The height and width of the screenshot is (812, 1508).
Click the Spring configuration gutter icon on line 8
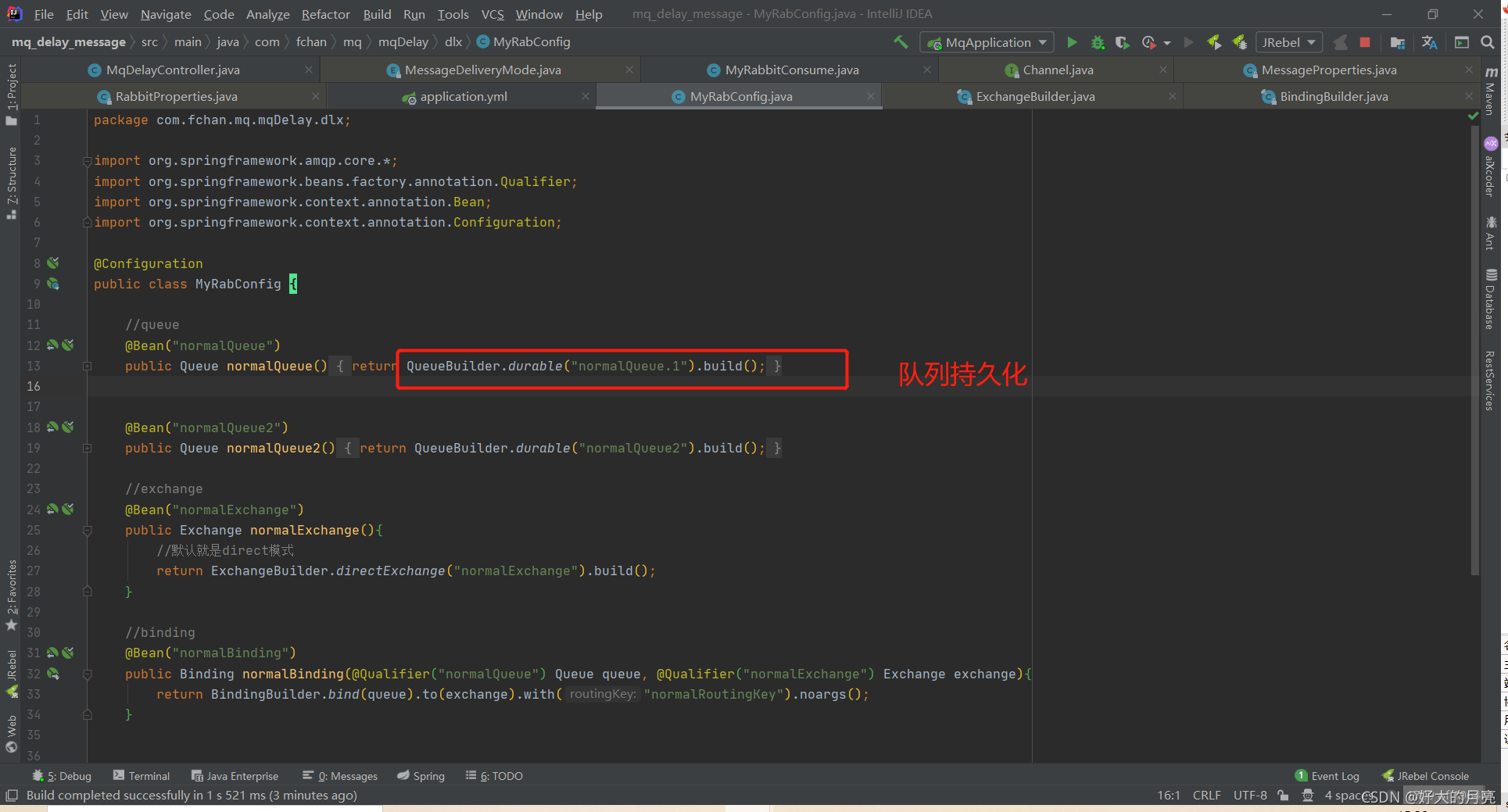tap(53, 263)
